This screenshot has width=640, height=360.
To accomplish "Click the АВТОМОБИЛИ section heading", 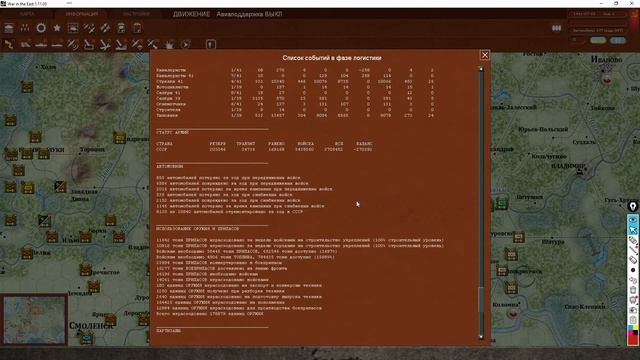I will (169, 166).
